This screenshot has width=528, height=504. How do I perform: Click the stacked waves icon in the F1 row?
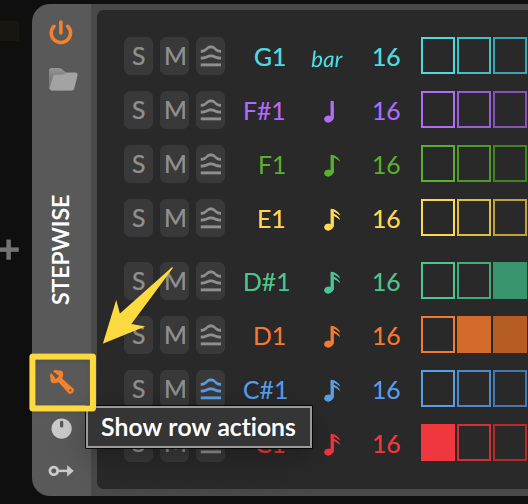pos(210,164)
